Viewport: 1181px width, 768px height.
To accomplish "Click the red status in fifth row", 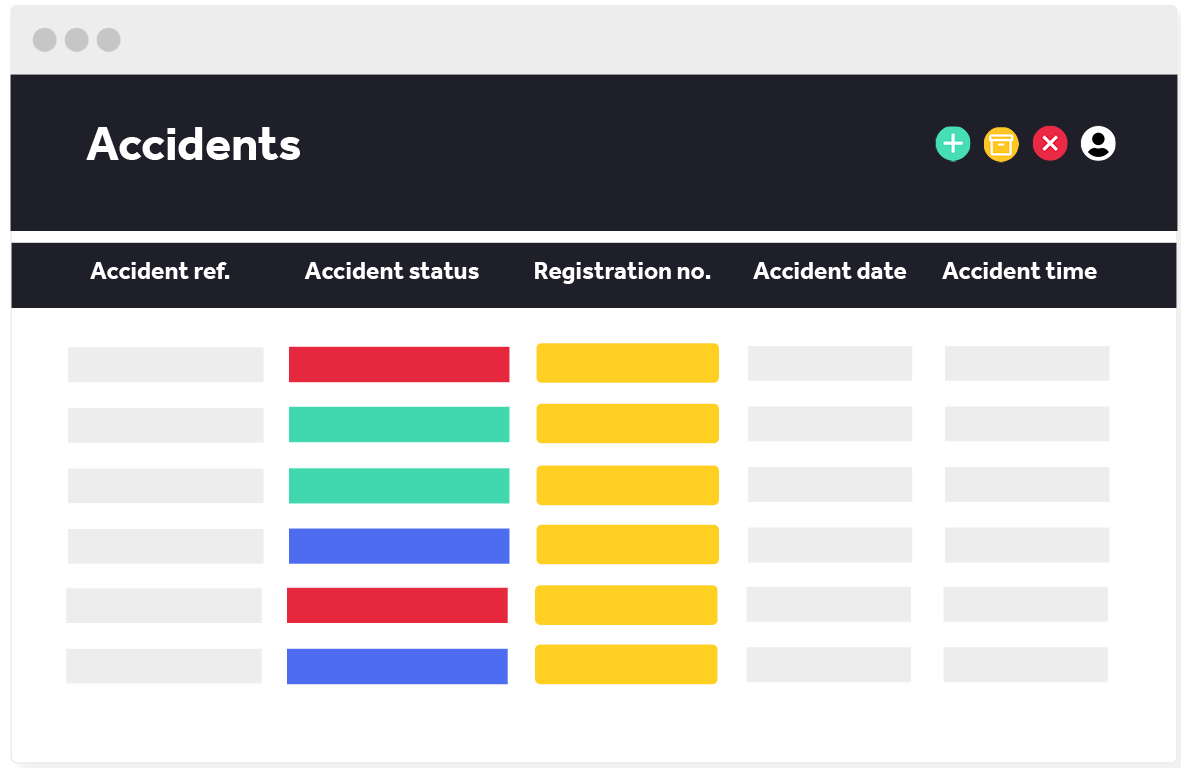I will click(397, 605).
